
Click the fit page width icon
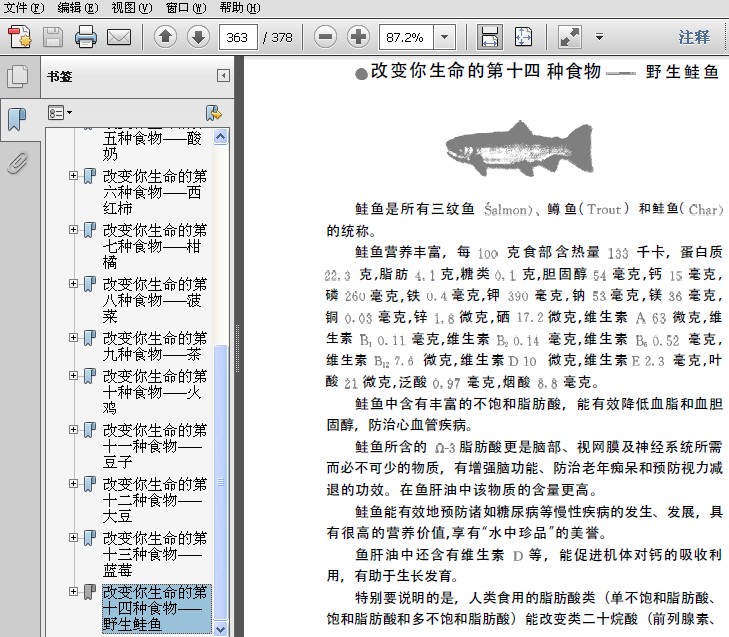(490, 38)
